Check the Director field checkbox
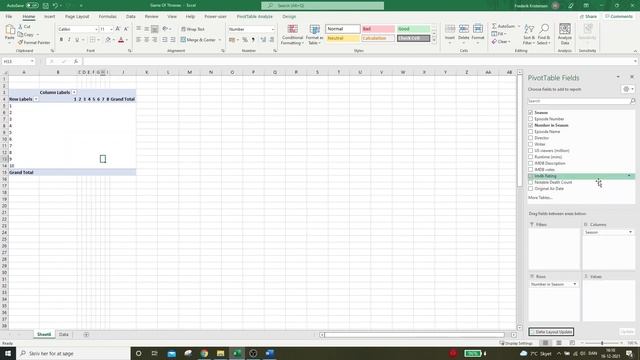640x360 pixels. coord(531,138)
